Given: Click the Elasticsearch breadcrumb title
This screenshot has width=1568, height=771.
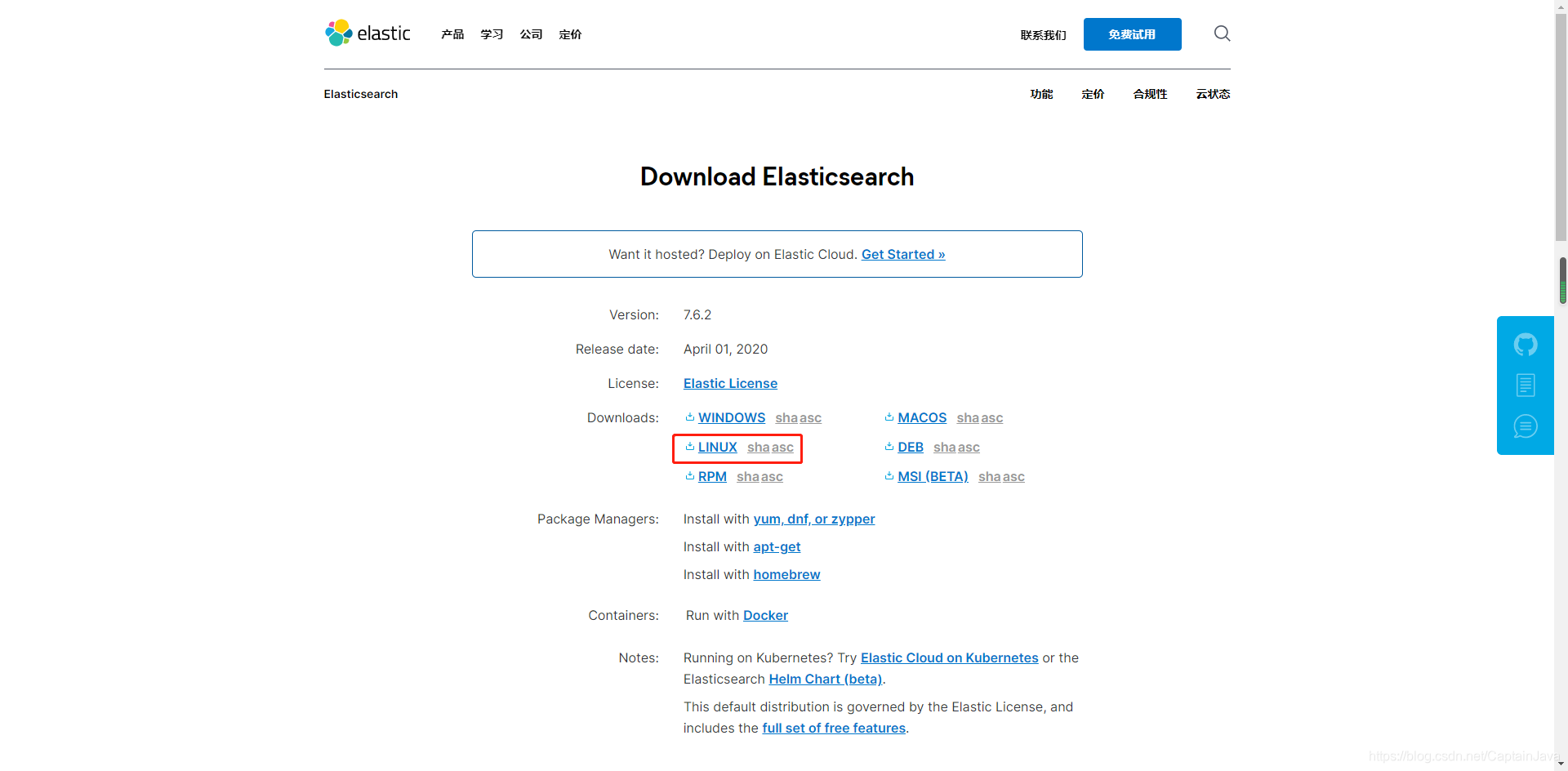Looking at the screenshot, I should (361, 94).
